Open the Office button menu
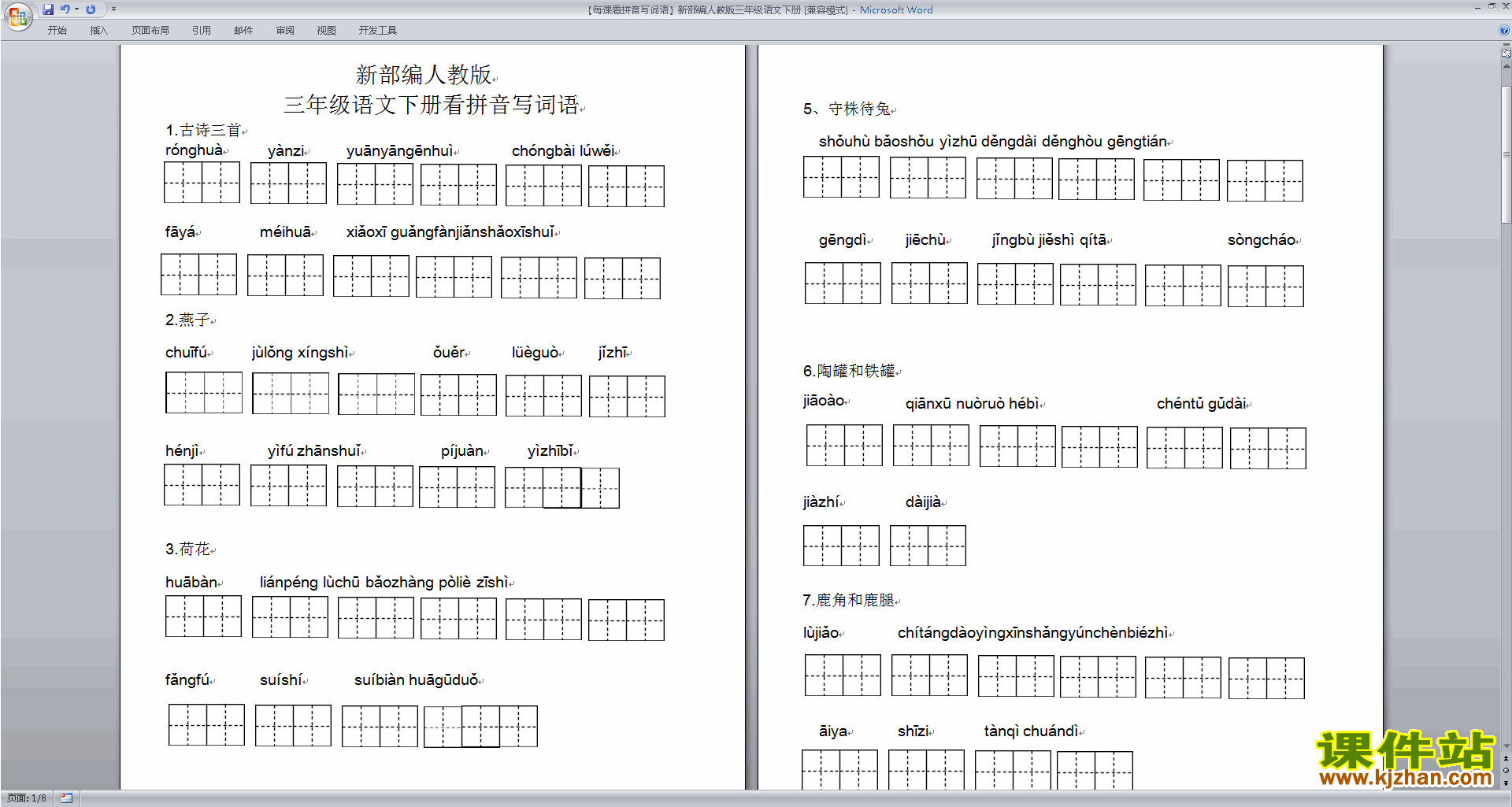 coord(17,17)
